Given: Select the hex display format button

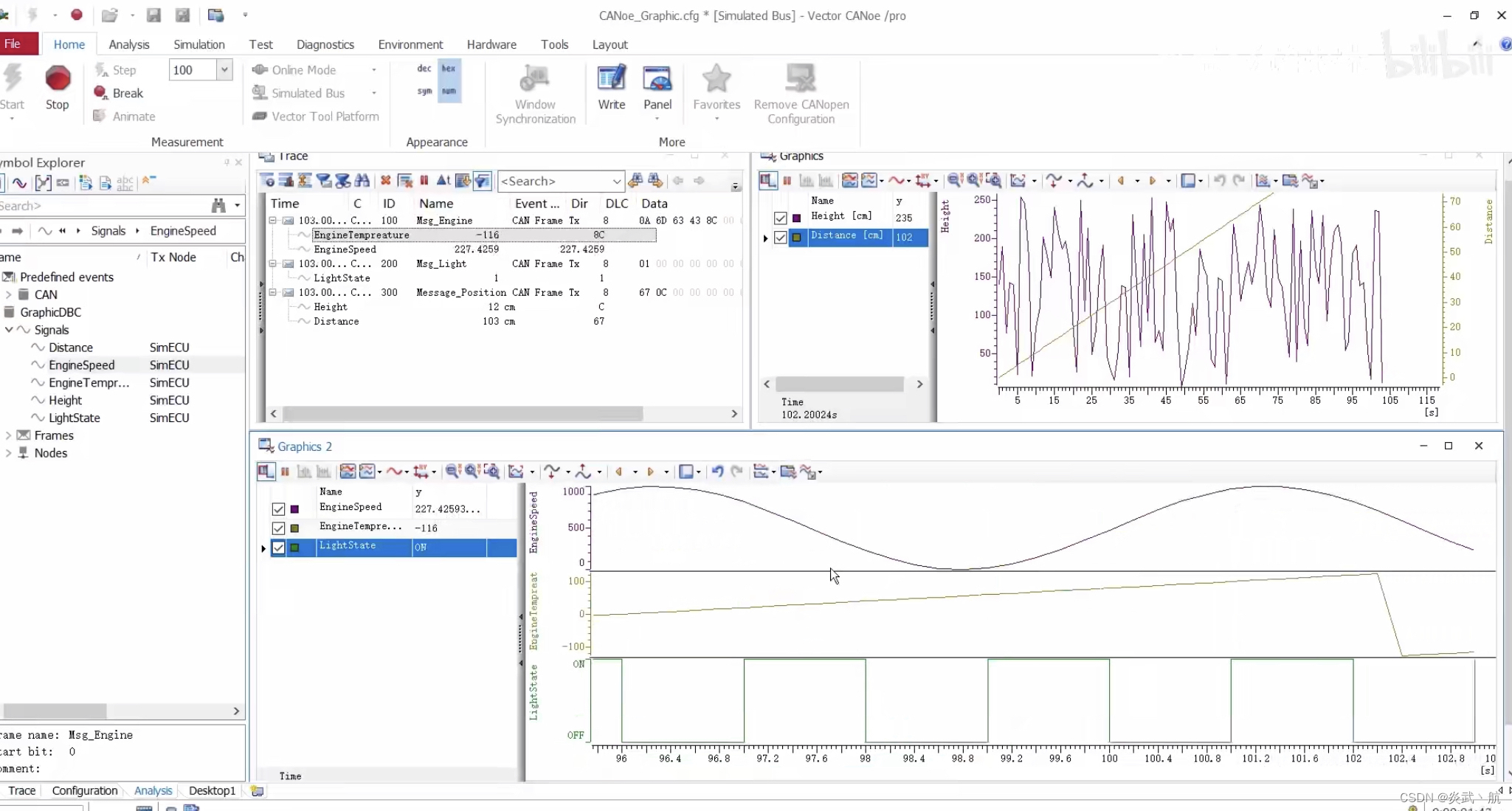Looking at the screenshot, I should click(449, 69).
